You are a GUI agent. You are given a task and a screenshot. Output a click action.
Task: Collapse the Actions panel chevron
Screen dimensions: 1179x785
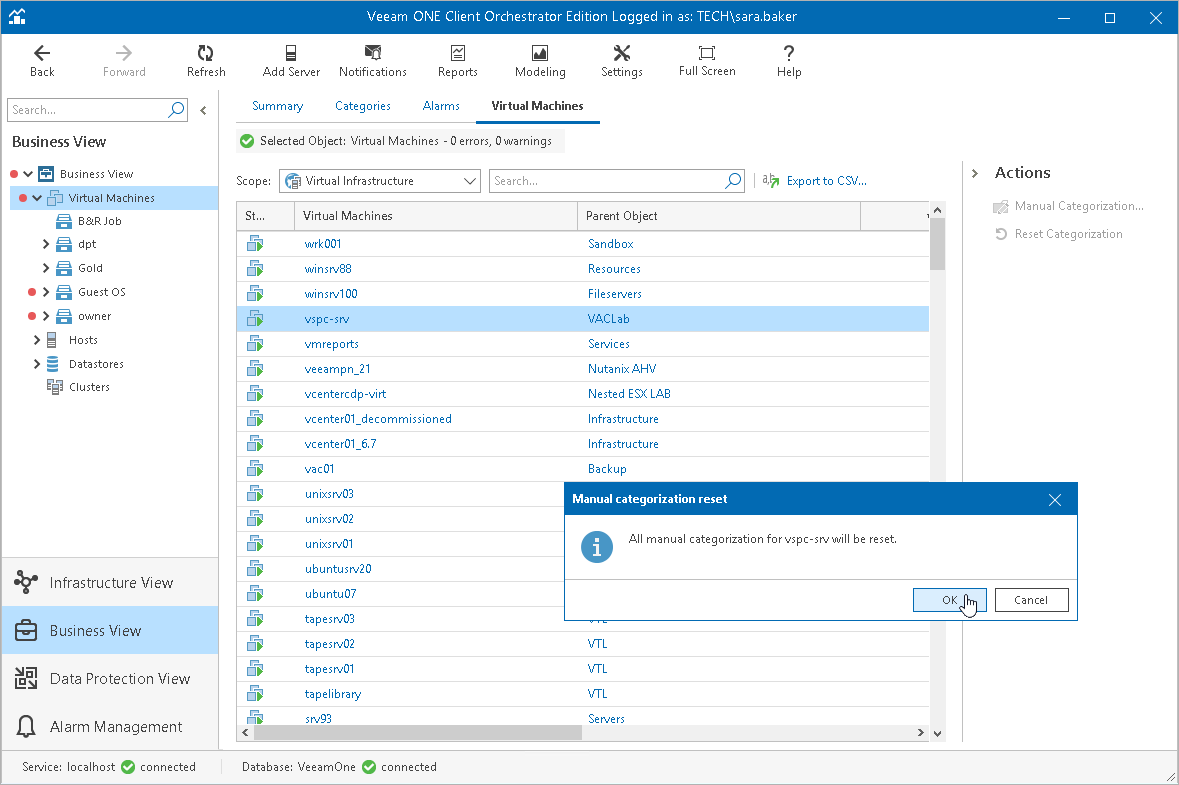(975, 173)
